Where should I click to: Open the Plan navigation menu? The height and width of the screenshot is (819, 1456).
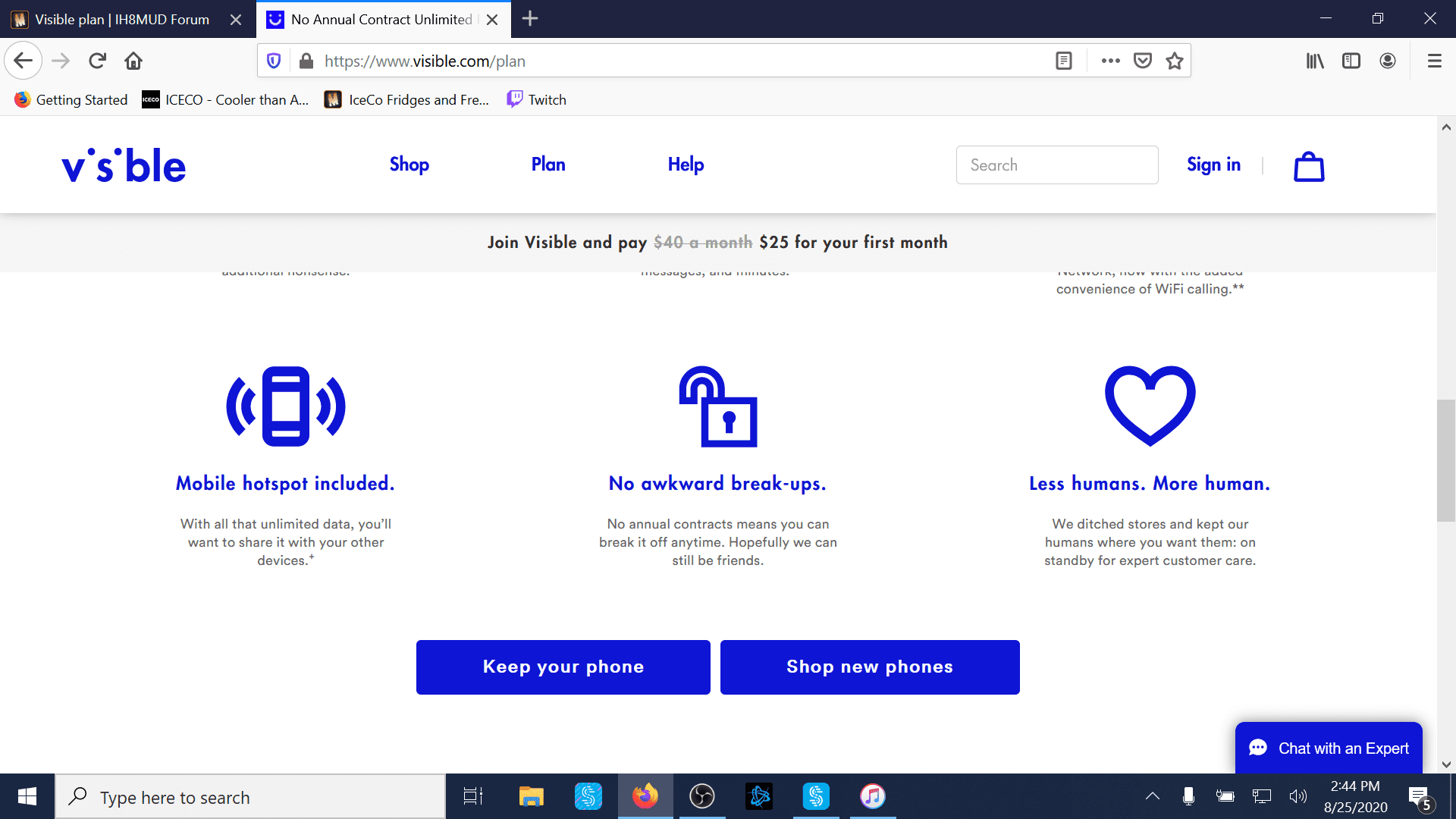(548, 165)
